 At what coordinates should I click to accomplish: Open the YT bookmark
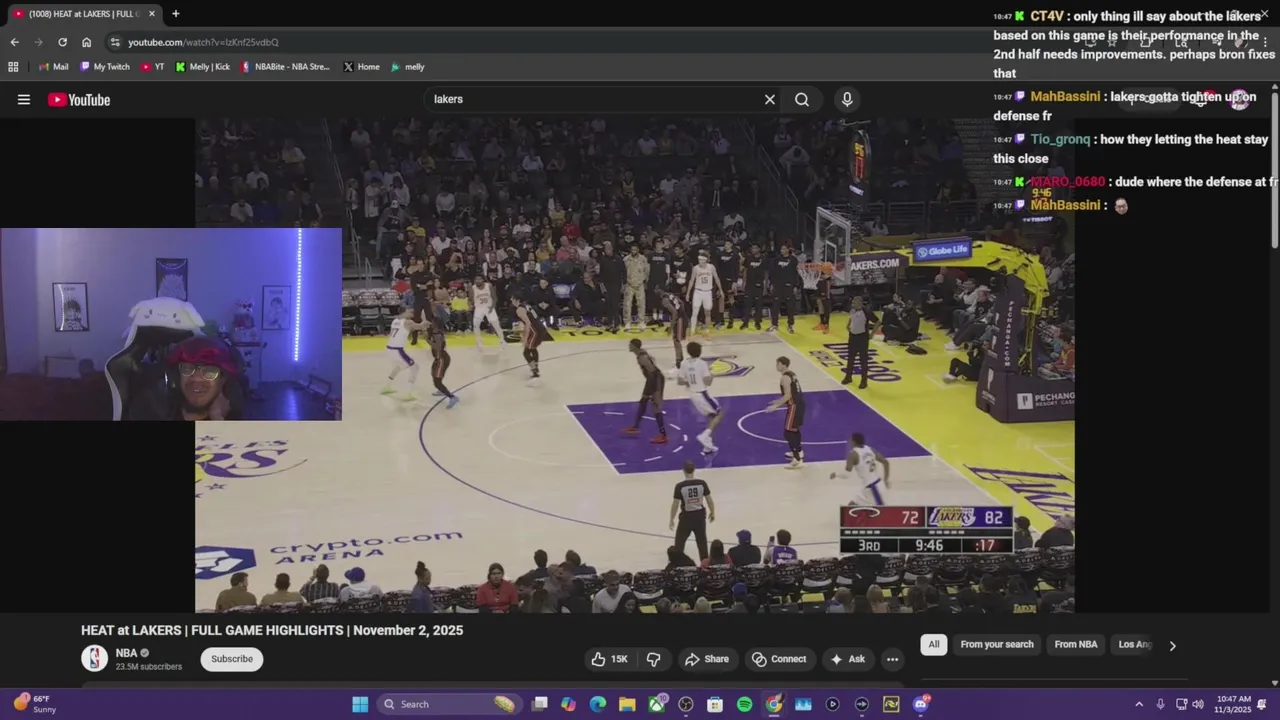(153, 67)
